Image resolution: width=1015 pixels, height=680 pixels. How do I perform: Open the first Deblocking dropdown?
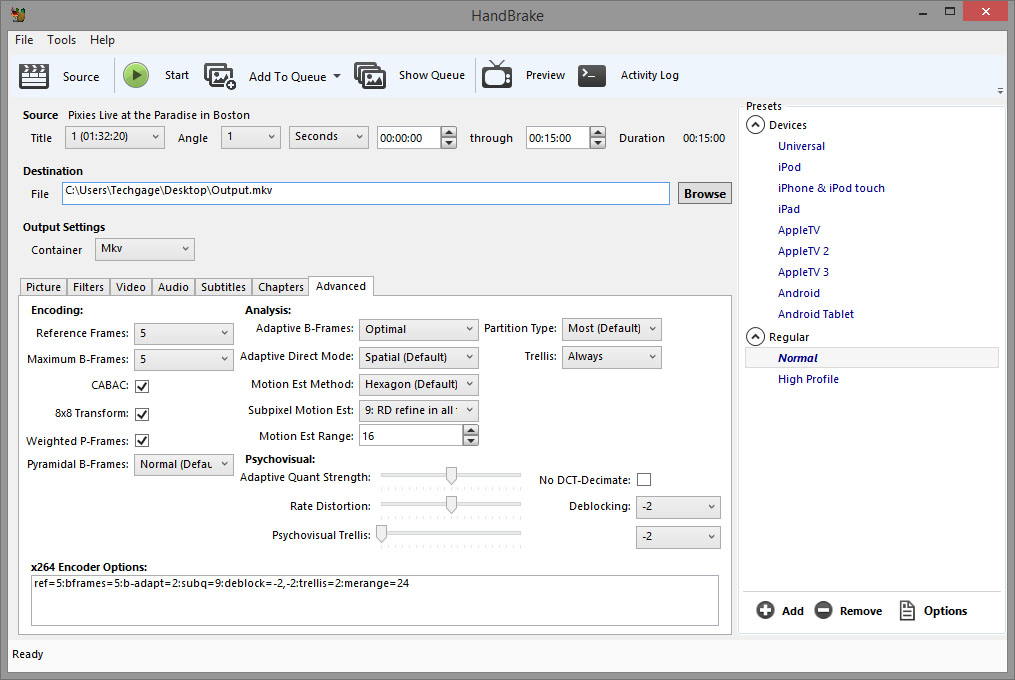click(x=678, y=507)
